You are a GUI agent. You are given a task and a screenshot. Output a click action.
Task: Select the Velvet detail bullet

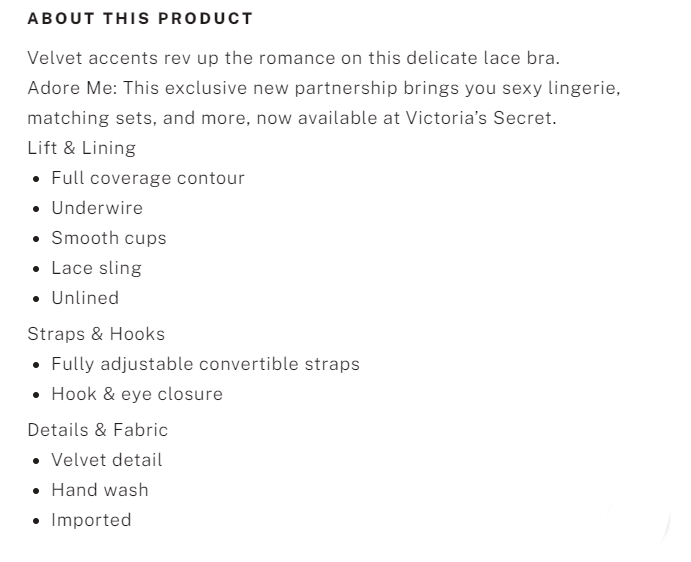tap(107, 460)
